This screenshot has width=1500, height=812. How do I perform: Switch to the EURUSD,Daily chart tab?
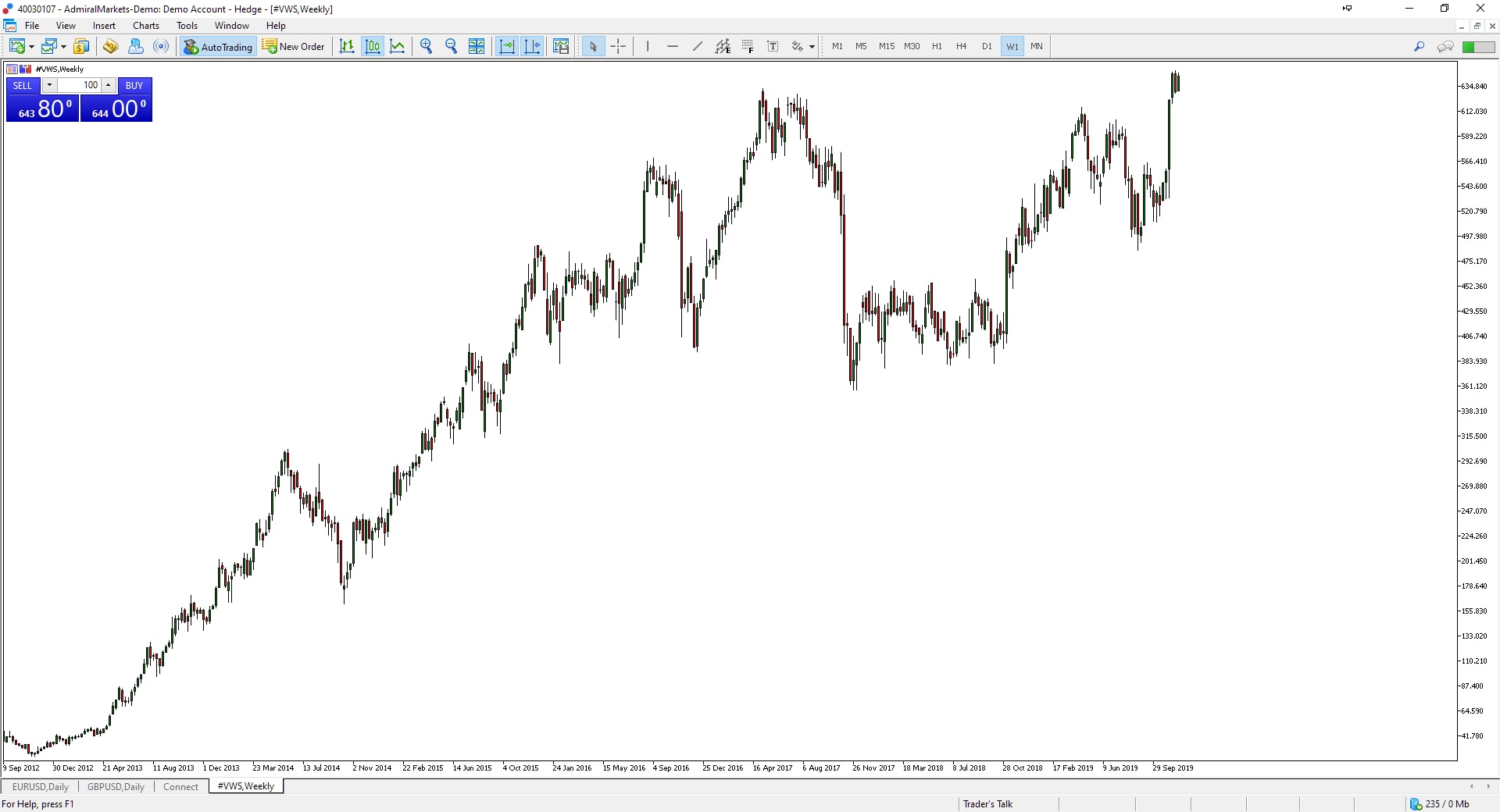41,786
